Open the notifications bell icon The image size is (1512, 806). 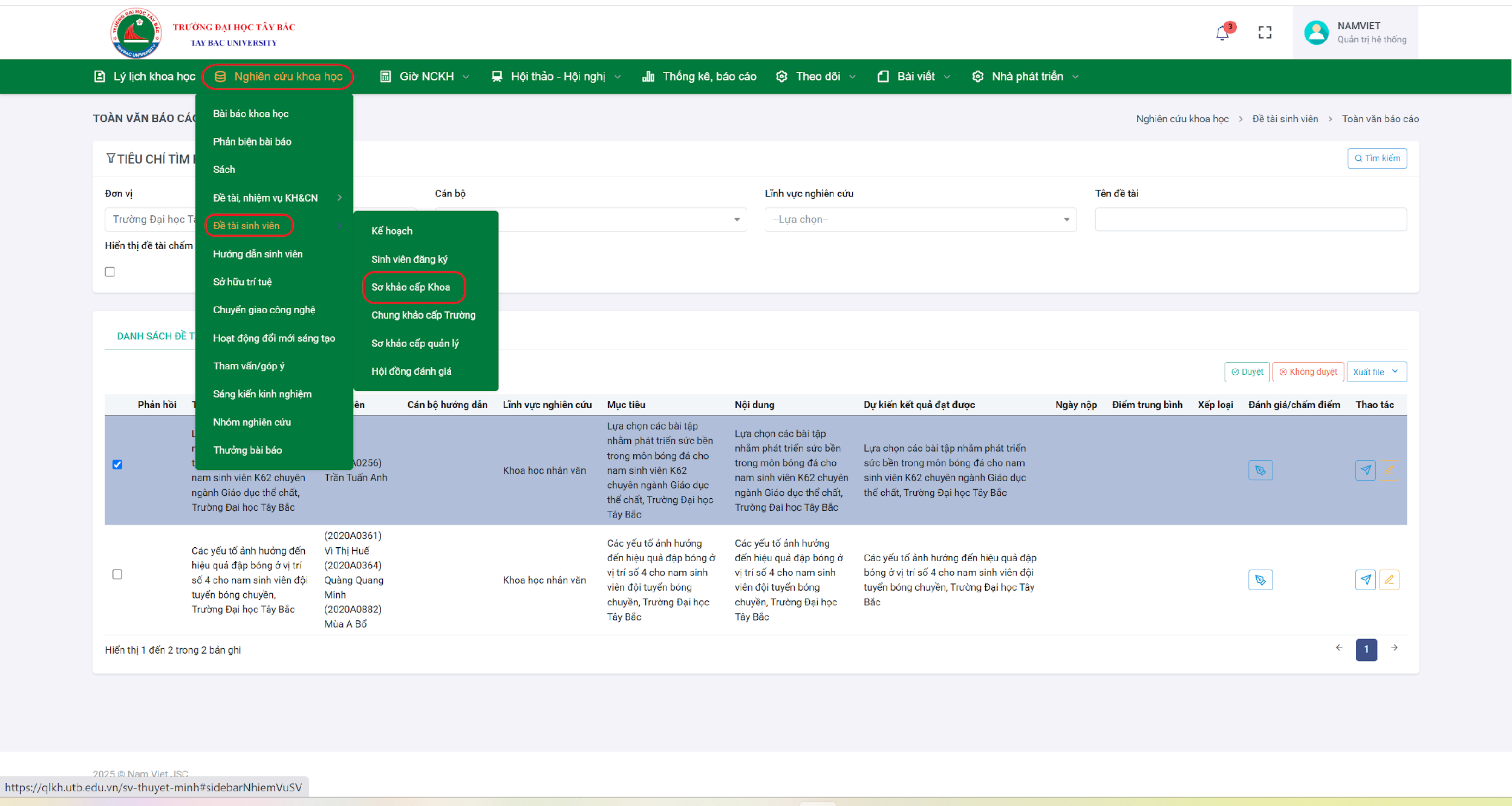coord(1222,33)
